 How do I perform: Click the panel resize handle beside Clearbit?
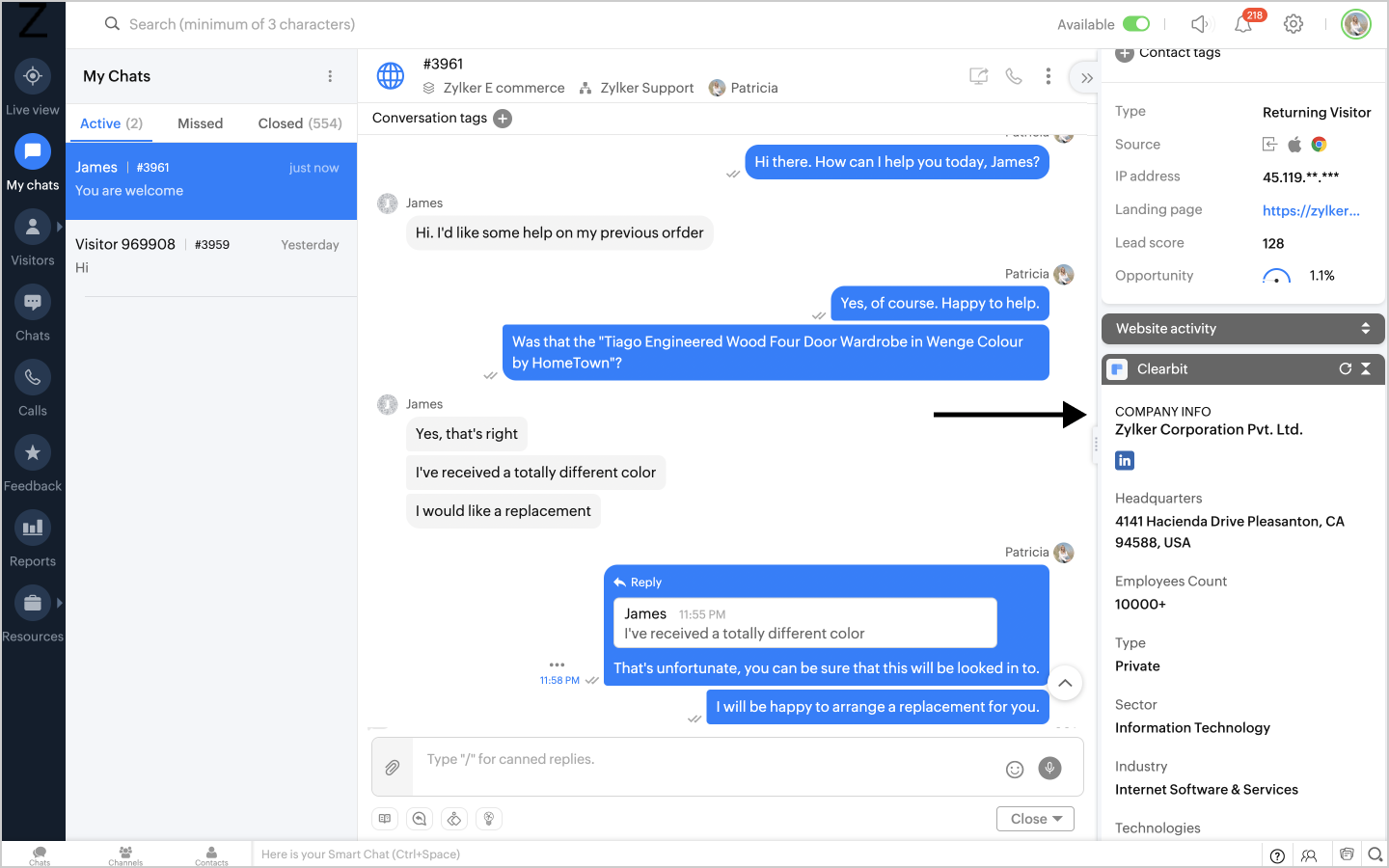coord(1096,445)
